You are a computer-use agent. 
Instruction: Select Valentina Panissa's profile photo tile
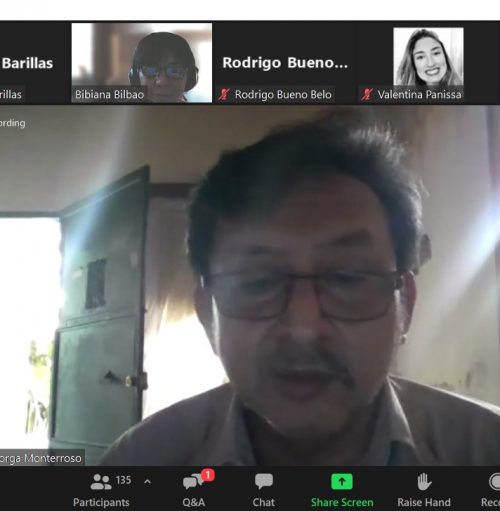428,57
